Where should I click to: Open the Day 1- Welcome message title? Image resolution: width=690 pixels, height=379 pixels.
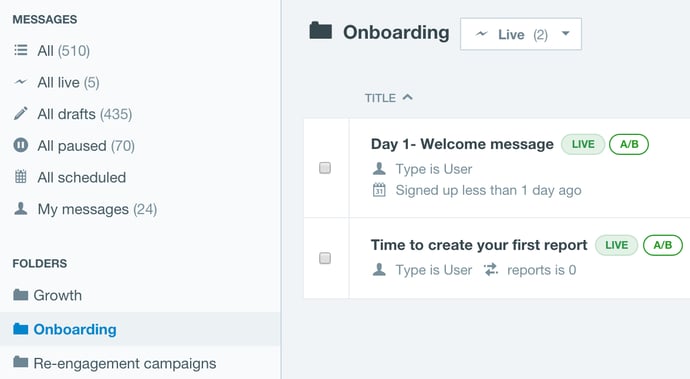(462, 144)
